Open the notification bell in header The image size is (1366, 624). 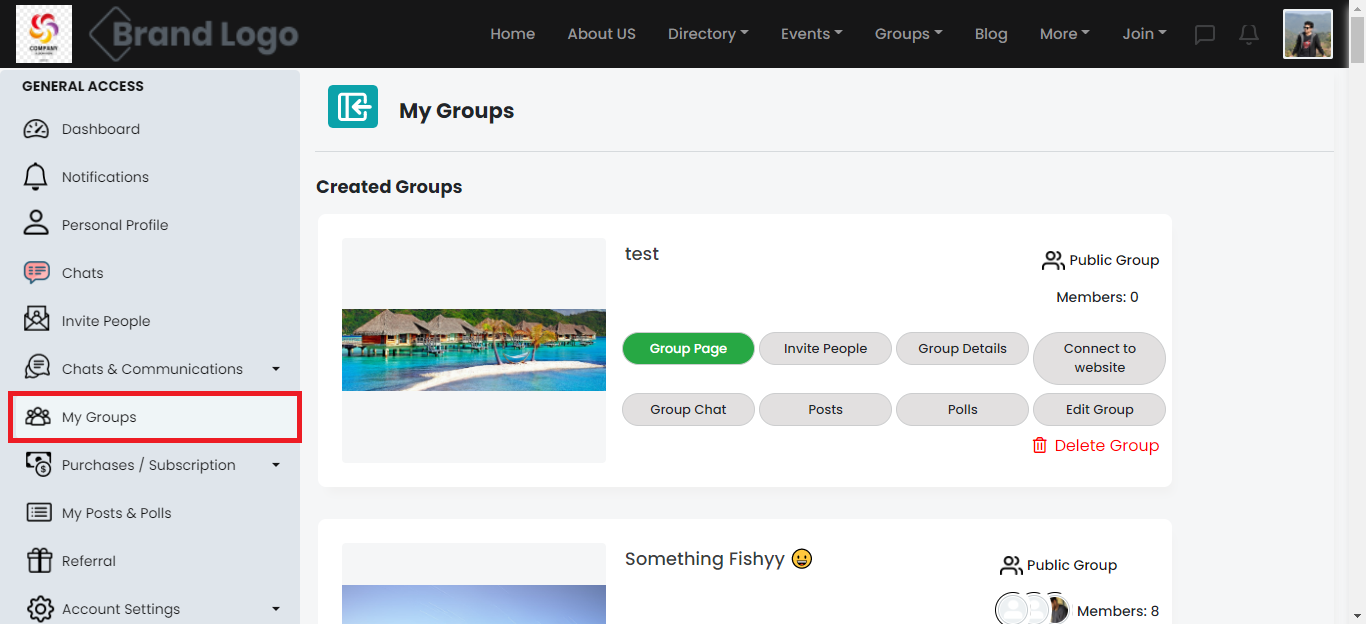[1249, 34]
